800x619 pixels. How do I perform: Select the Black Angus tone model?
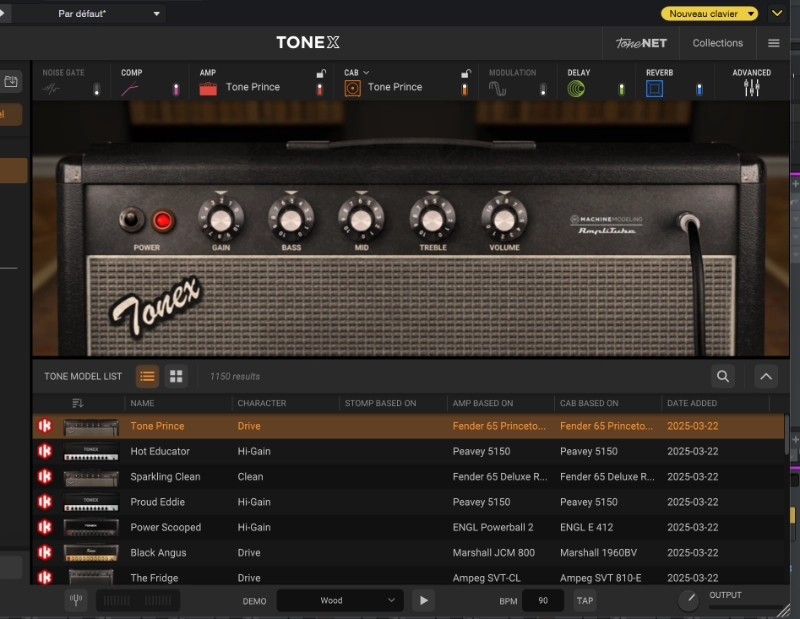(408, 553)
